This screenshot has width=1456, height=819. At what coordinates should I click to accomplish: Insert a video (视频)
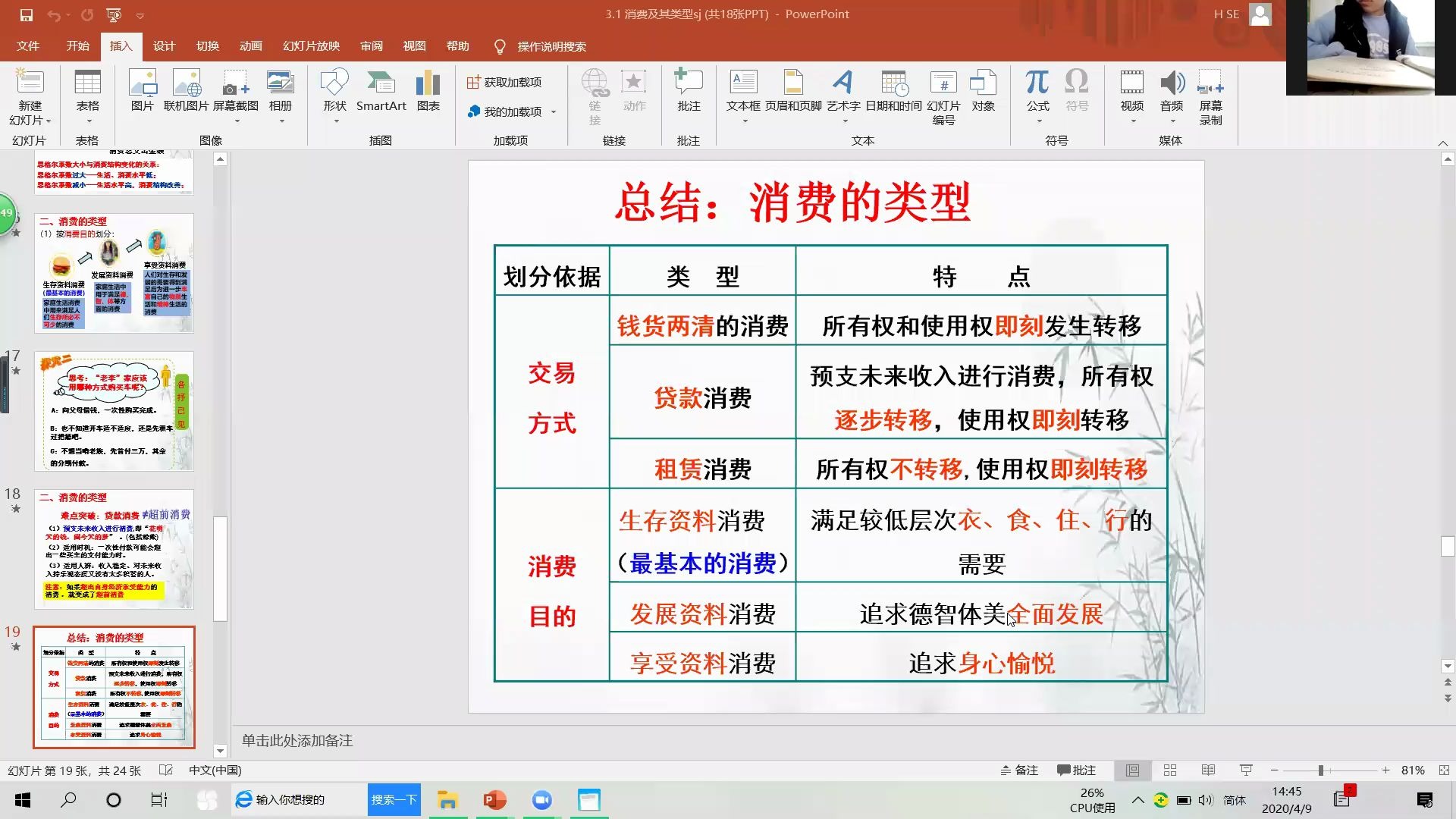pos(1131,97)
